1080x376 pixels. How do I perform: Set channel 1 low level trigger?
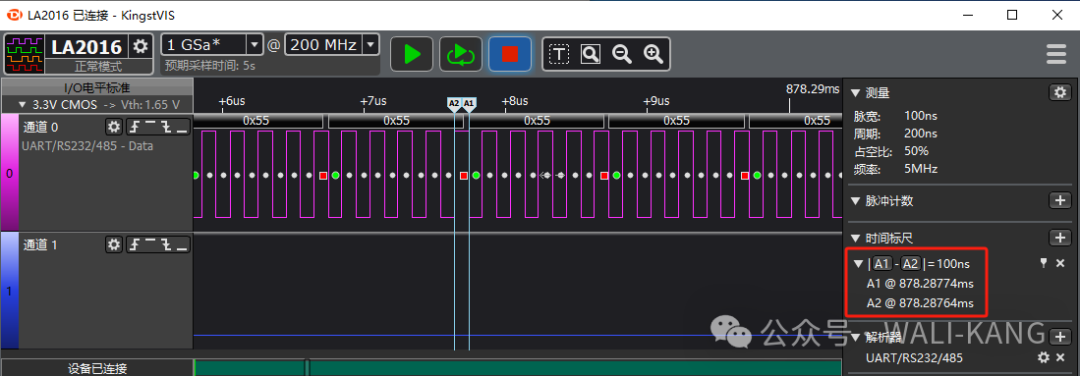182,244
